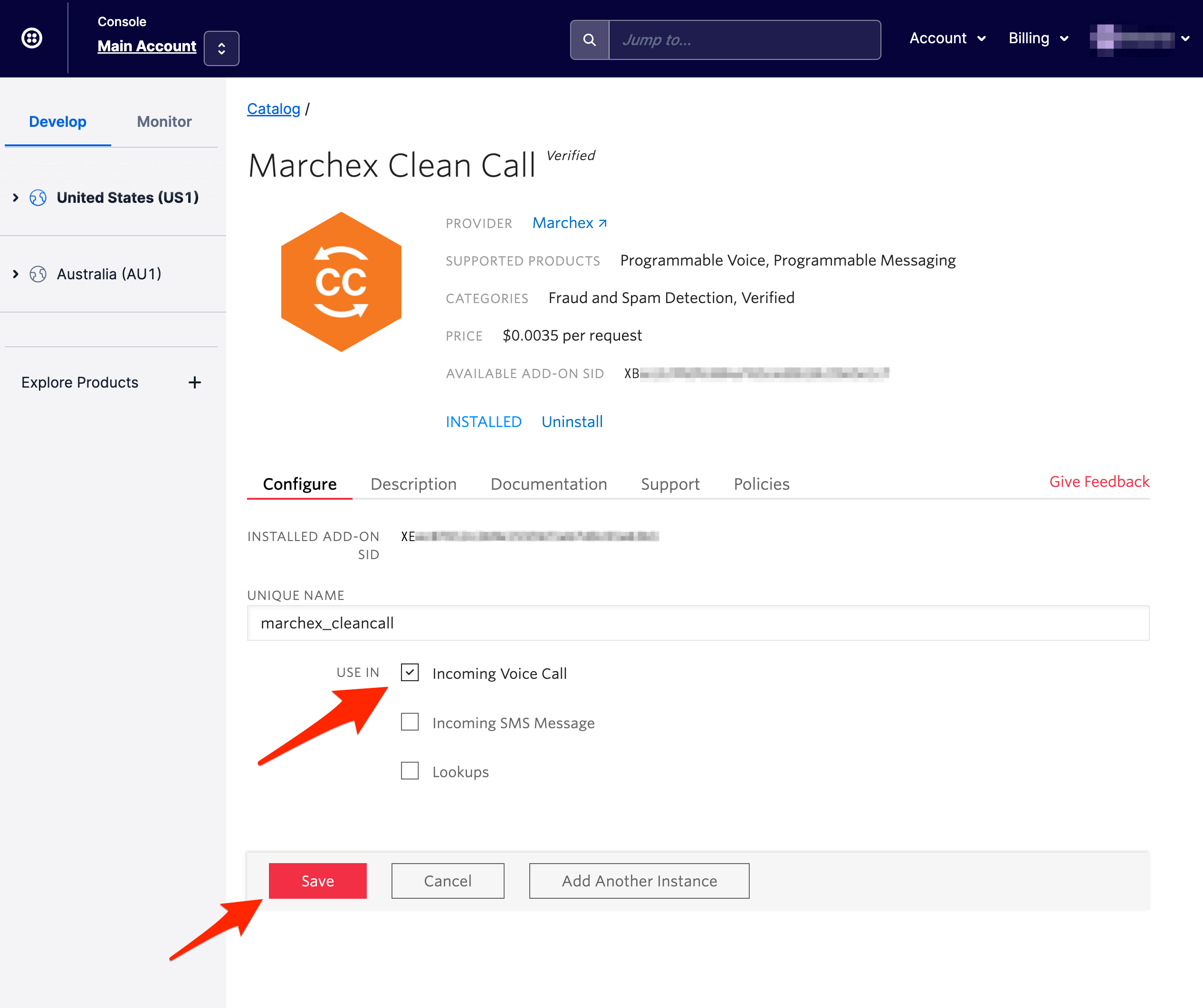This screenshot has width=1203, height=1008.
Task: Click the plus icon beside Explore Products
Action: click(195, 382)
